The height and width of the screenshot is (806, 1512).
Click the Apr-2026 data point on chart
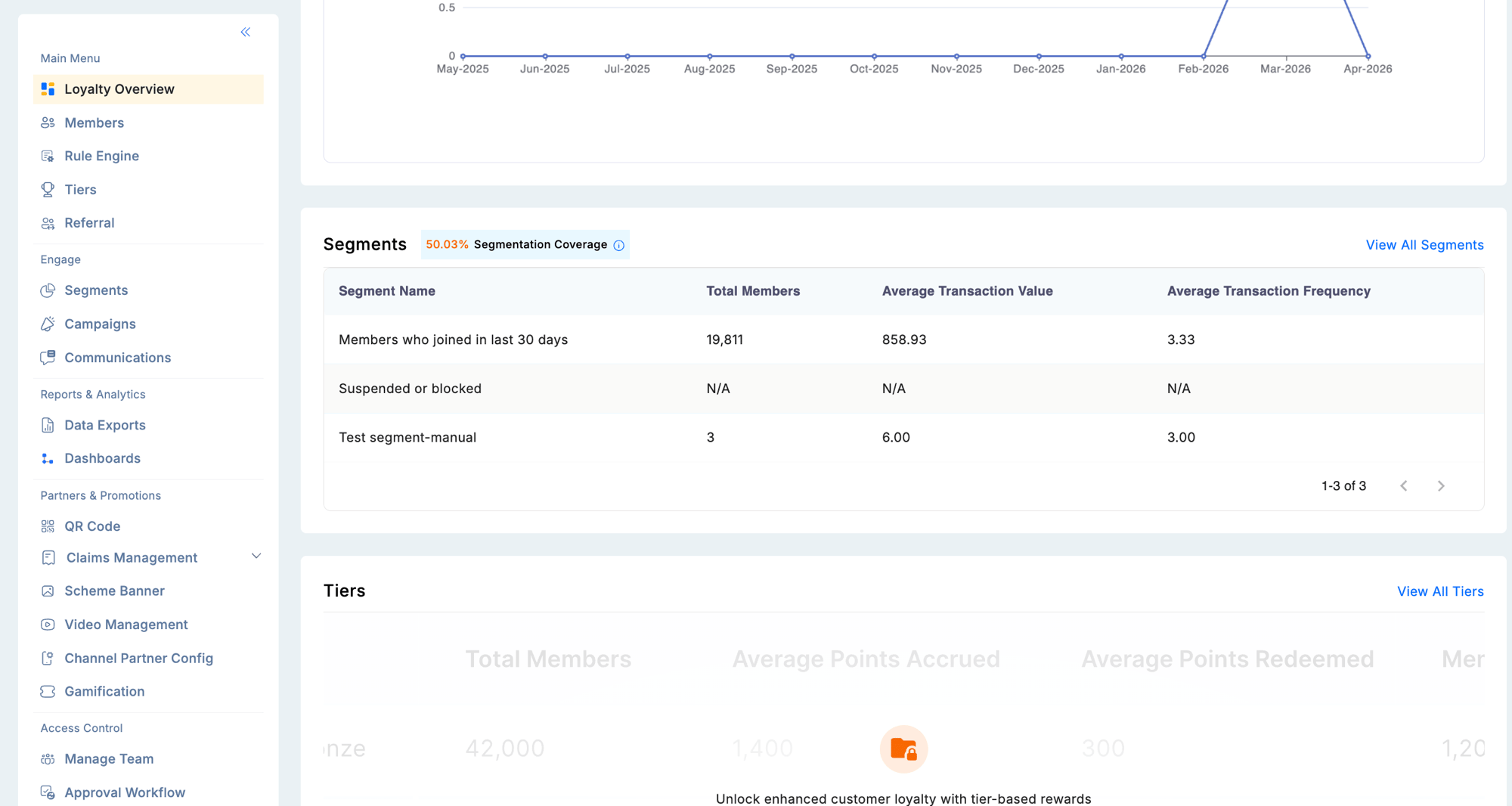[1368, 56]
